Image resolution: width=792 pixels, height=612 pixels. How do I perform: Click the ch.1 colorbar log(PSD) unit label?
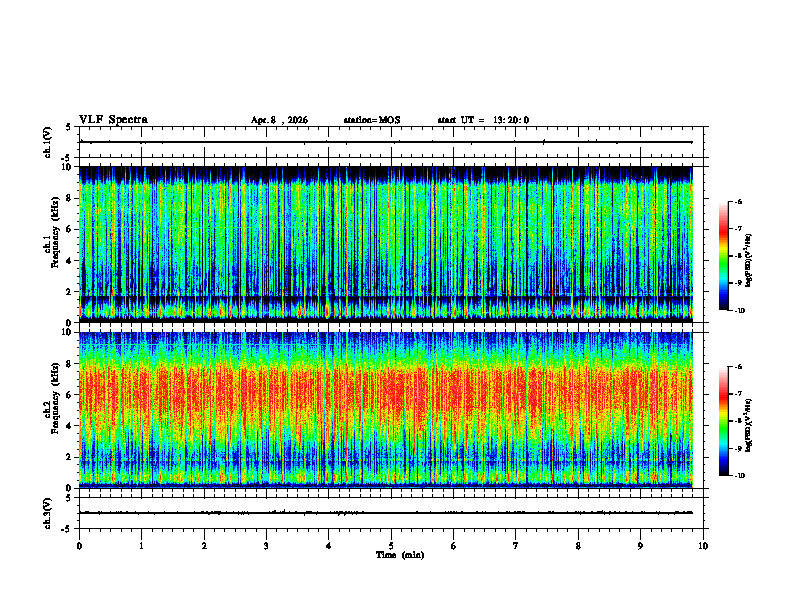[x=749, y=261]
